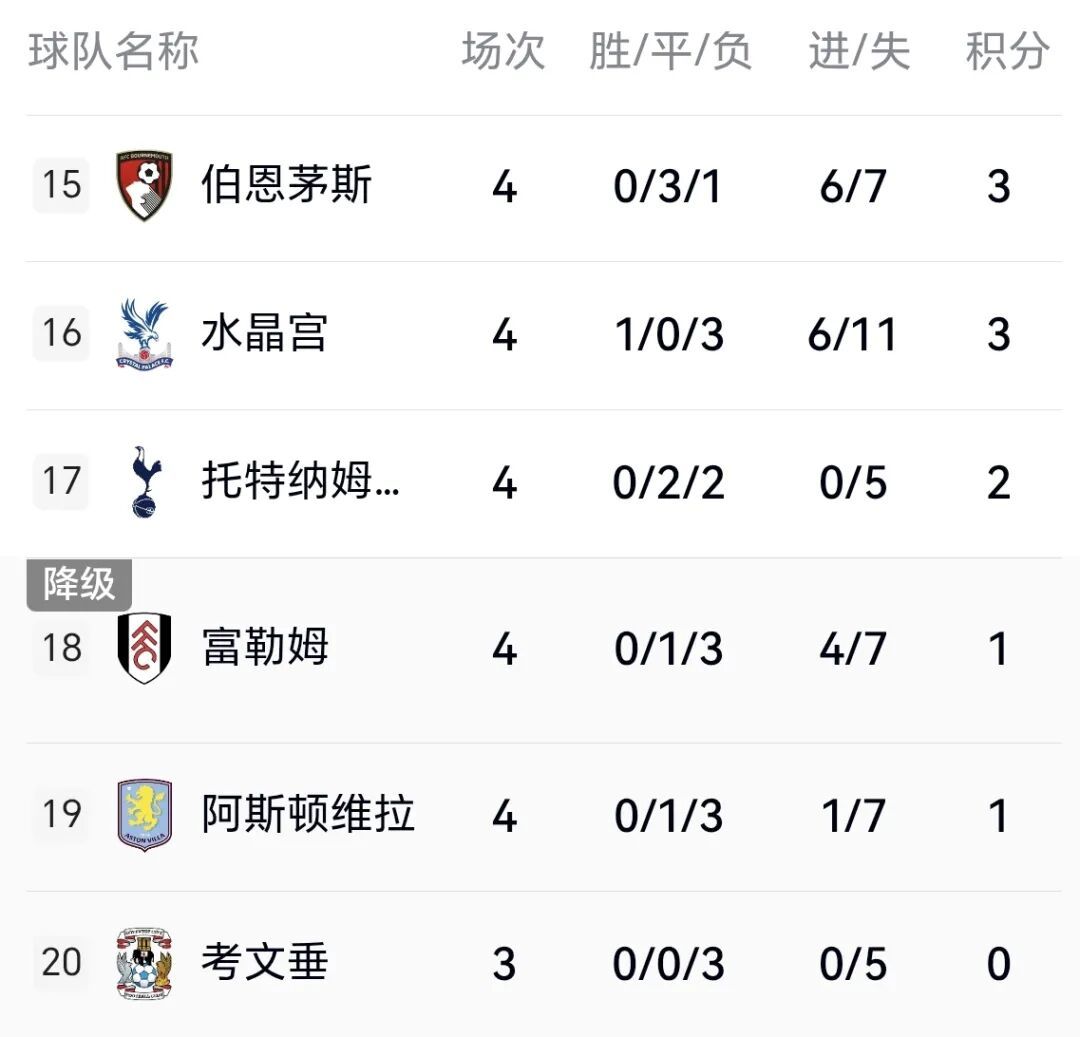Open team name 伯恩茅斯

pos(287,185)
